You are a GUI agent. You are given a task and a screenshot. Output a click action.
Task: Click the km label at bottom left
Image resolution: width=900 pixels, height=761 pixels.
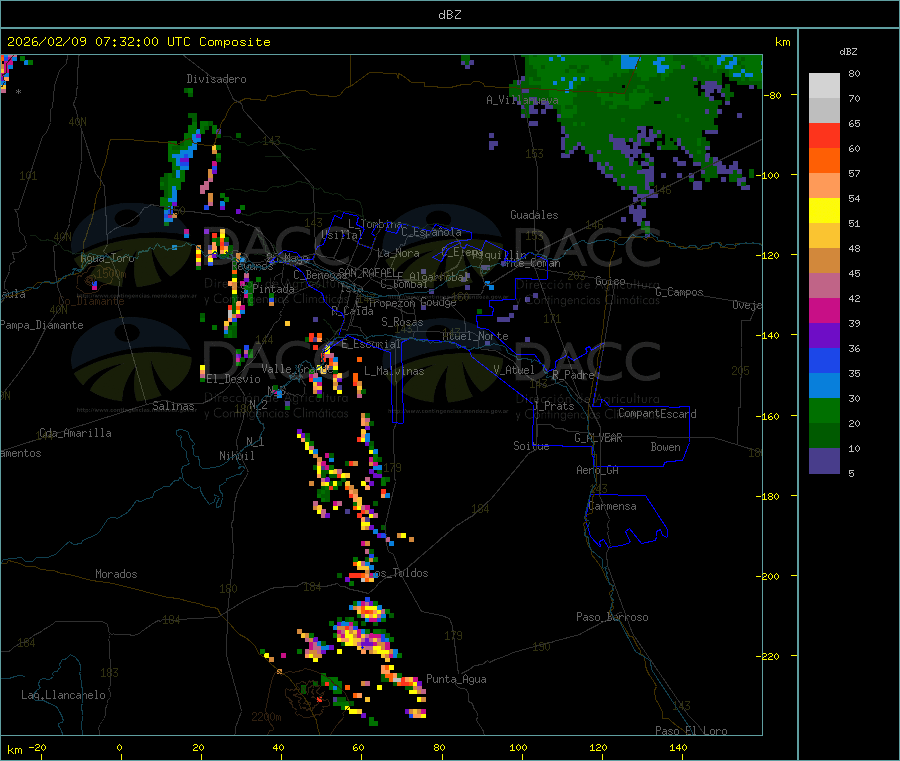pyautogui.click(x=15, y=750)
